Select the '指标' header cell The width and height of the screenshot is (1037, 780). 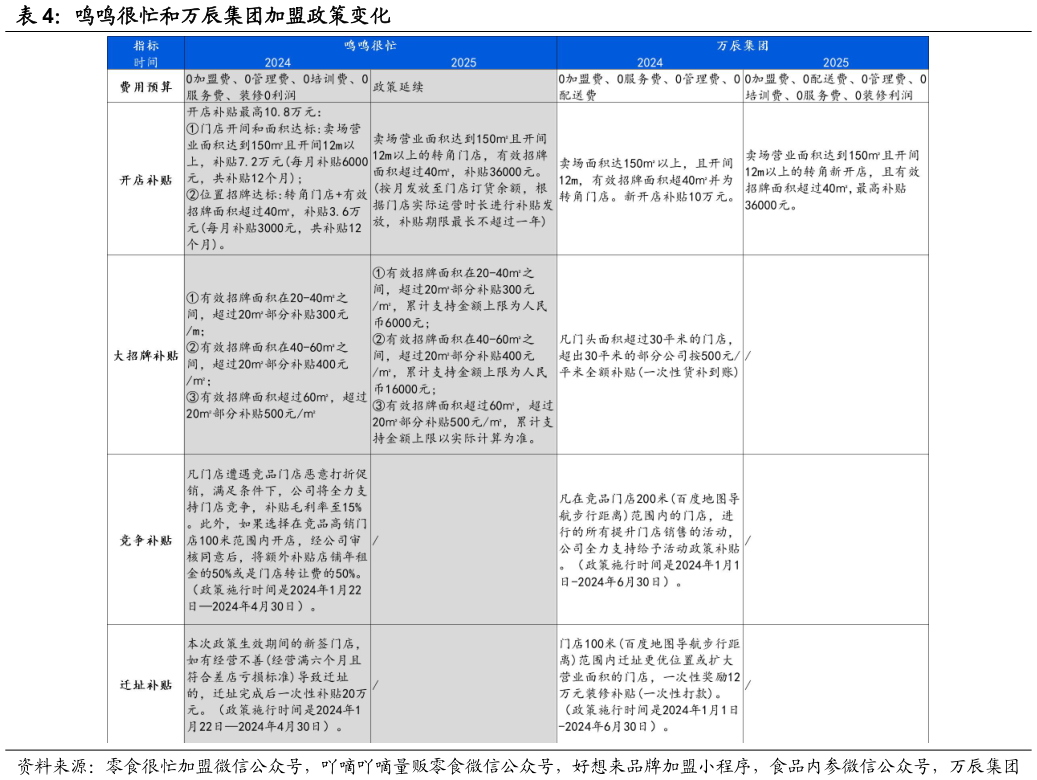point(146,46)
